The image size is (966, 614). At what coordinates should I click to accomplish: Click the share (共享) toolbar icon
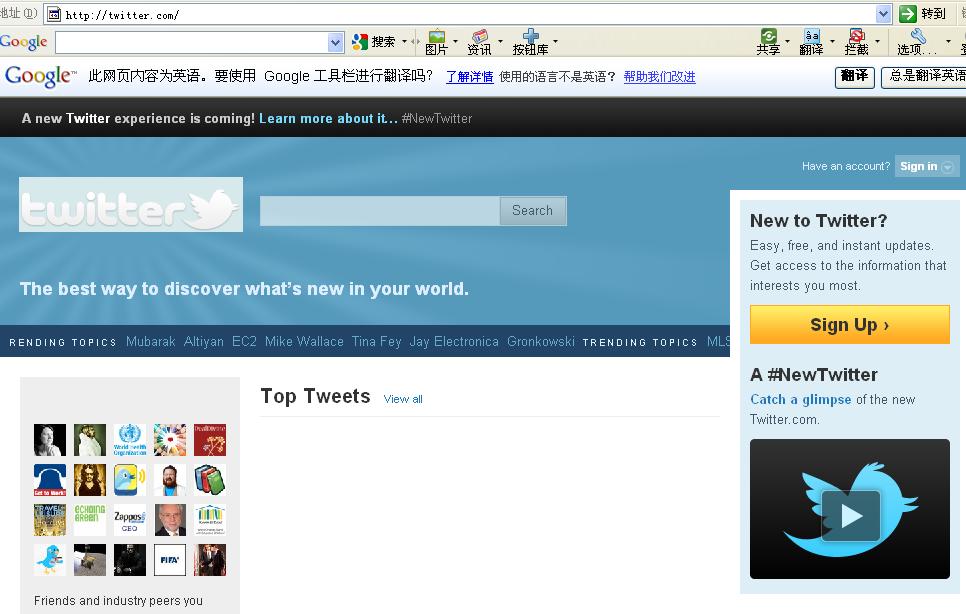pyautogui.click(x=768, y=41)
